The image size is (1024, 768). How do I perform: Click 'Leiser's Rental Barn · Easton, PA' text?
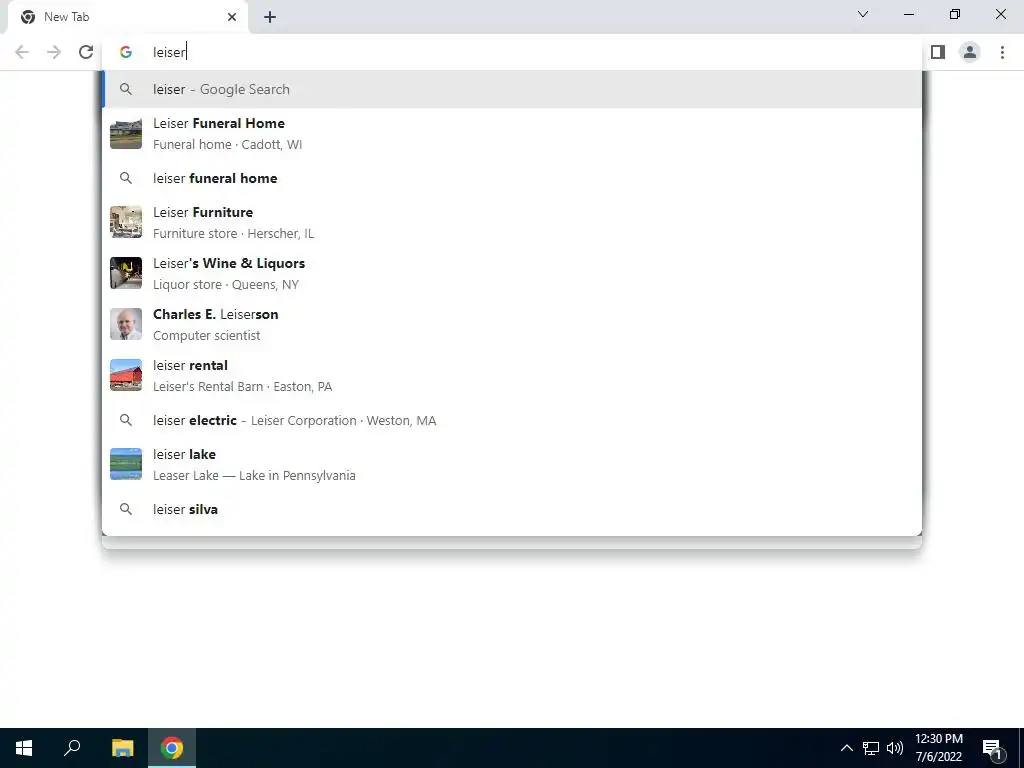[x=242, y=387]
